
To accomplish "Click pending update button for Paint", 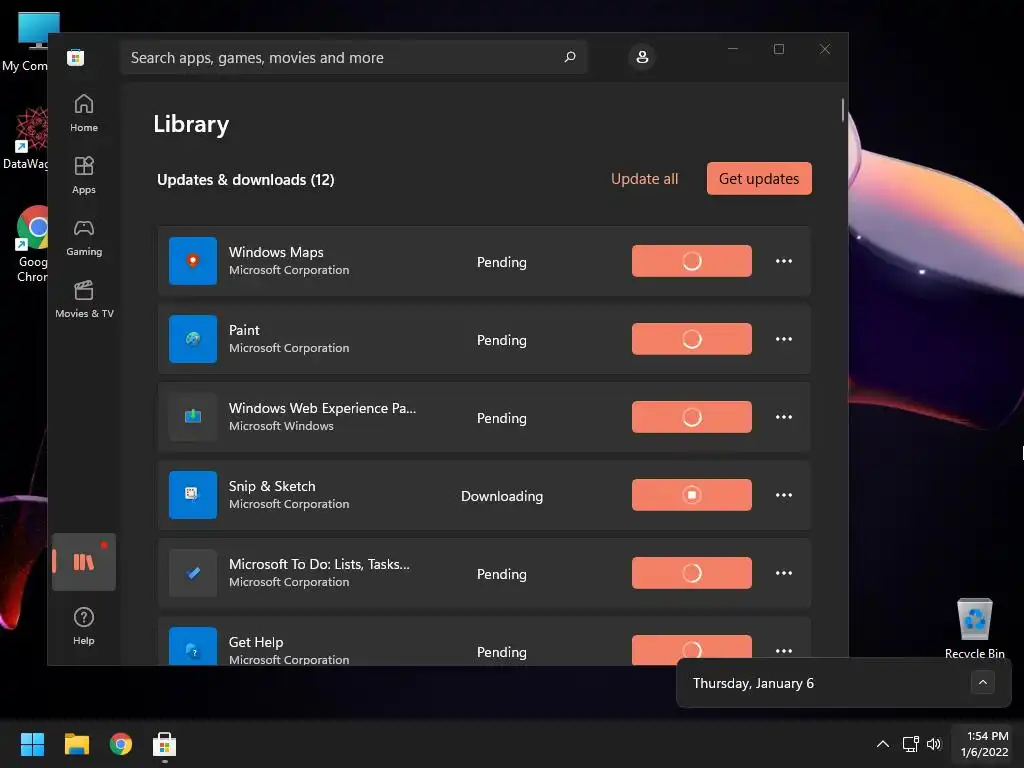I will (692, 339).
